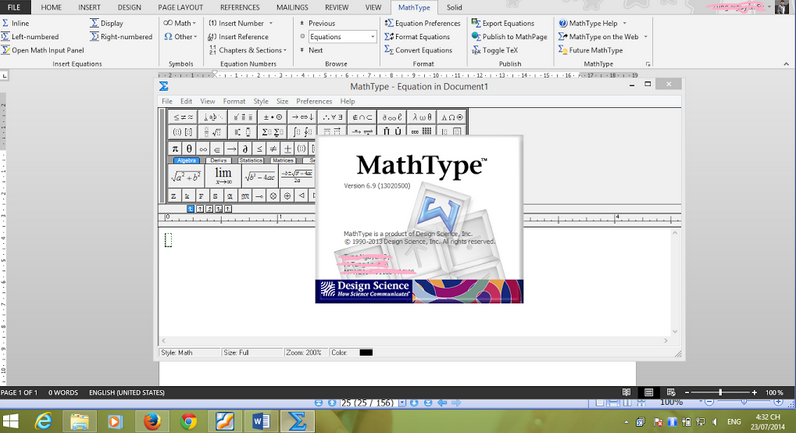Open arrow symbols palette (→⇔↓)
This screenshot has height=434, width=797.
pos(302,117)
